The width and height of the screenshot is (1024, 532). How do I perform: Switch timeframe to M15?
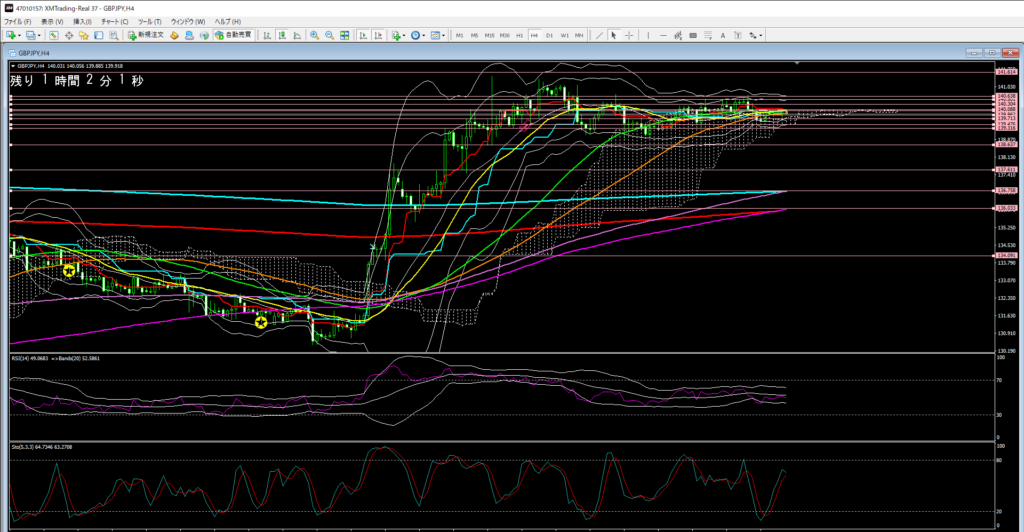pos(489,35)
